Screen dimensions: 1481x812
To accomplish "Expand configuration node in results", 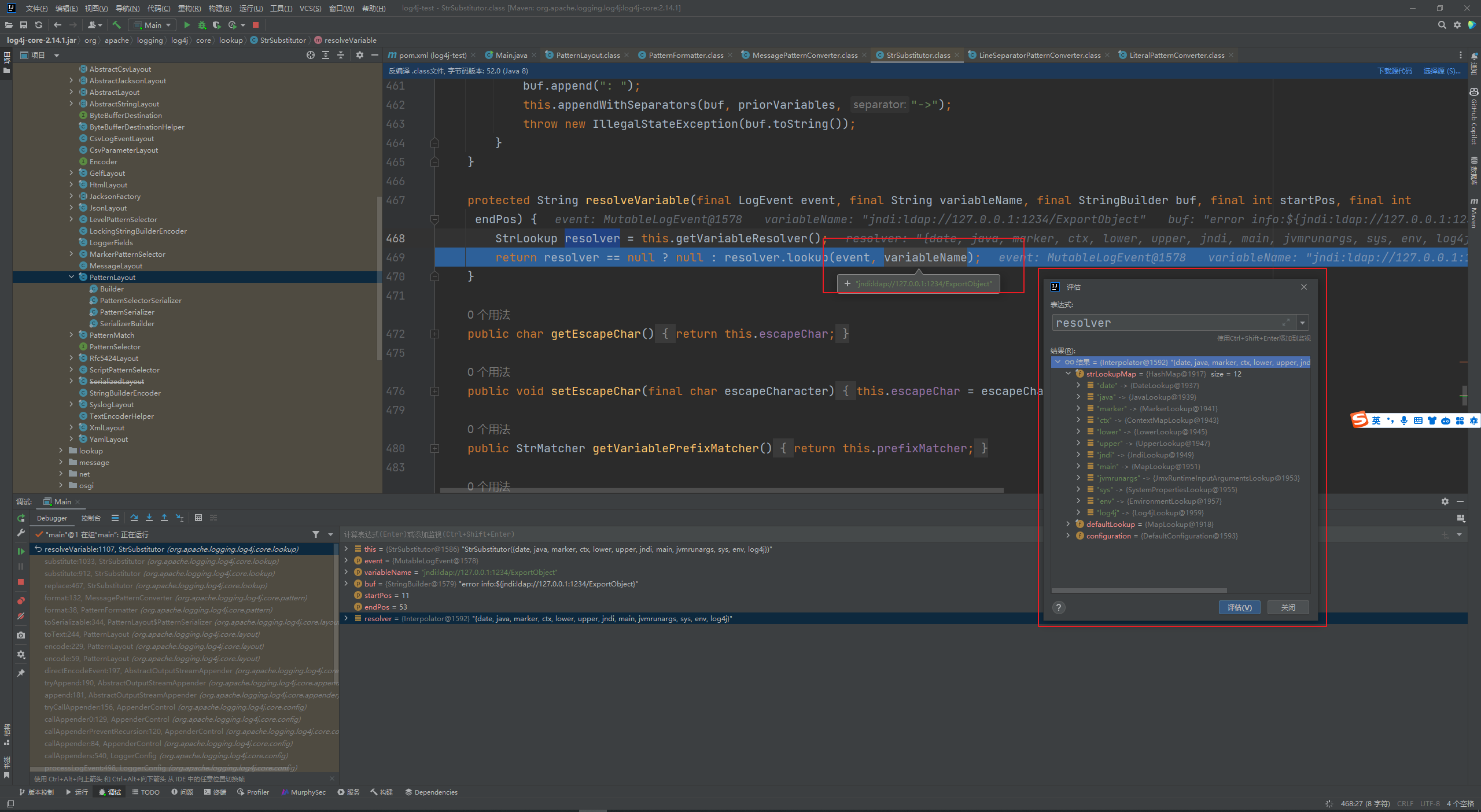I will pos(1069,536).
